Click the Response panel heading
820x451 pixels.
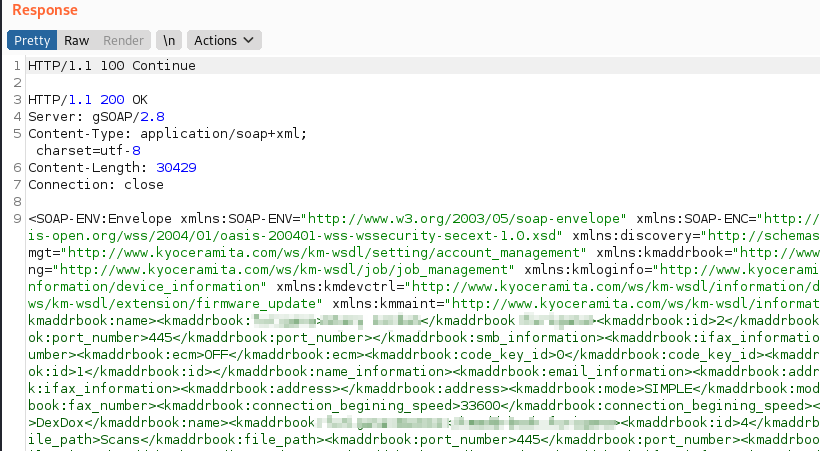45,10
